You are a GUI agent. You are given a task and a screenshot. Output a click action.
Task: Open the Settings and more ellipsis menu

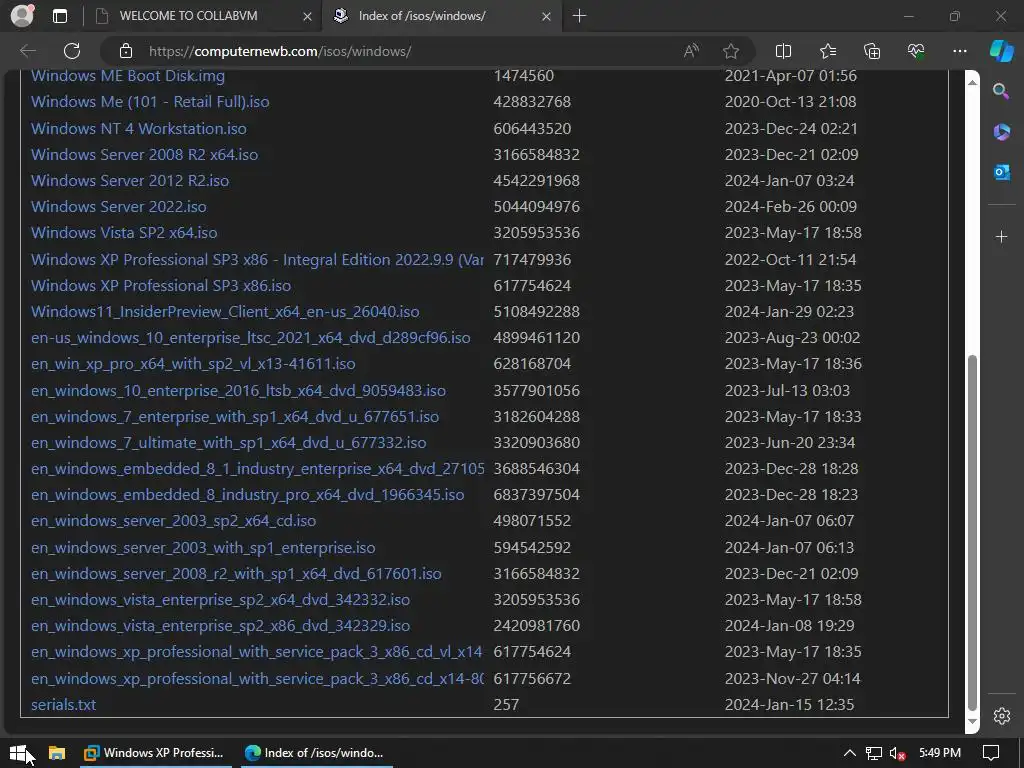coord(959,51)
